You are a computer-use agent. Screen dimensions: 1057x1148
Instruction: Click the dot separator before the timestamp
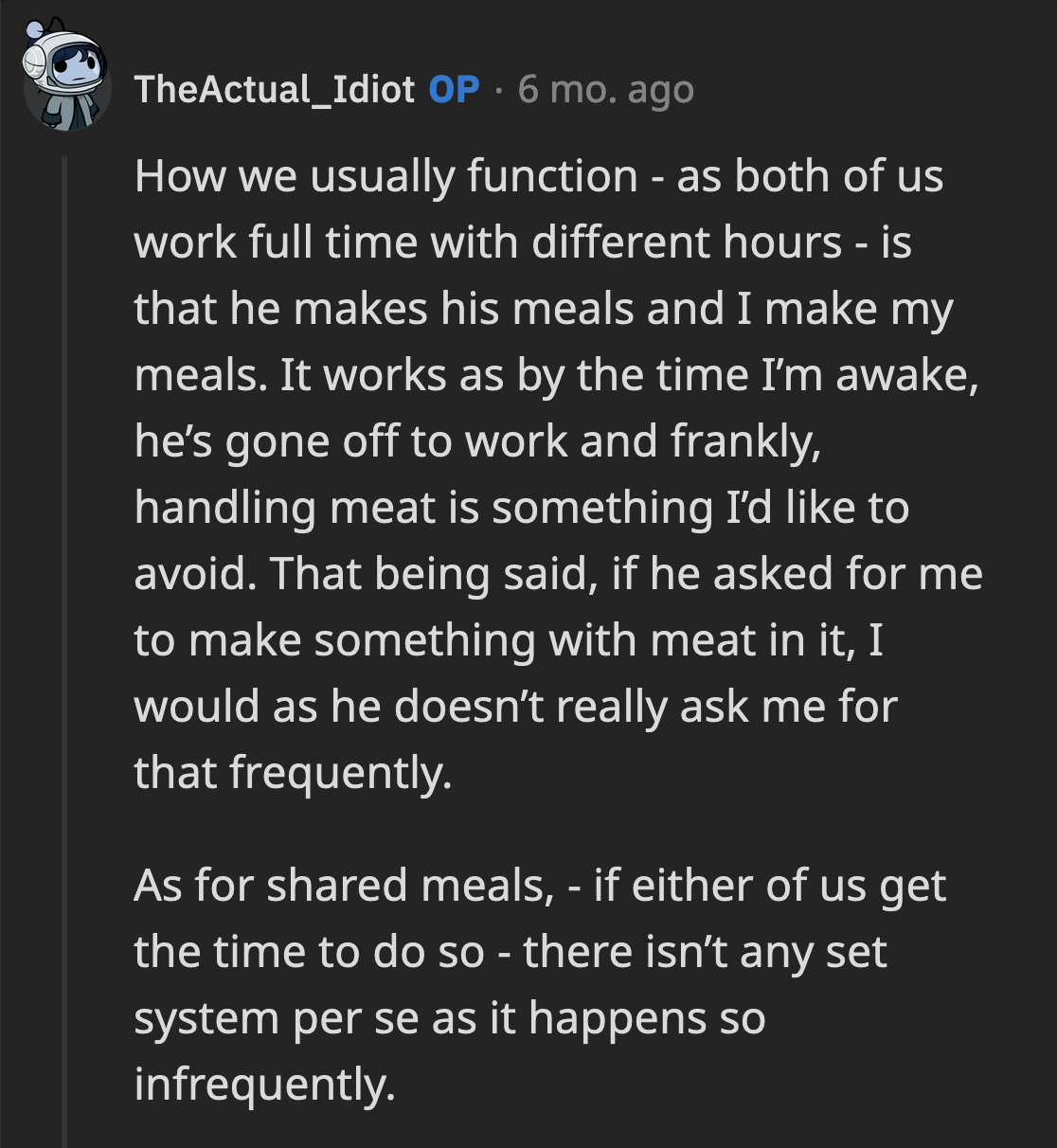point(499,90)
